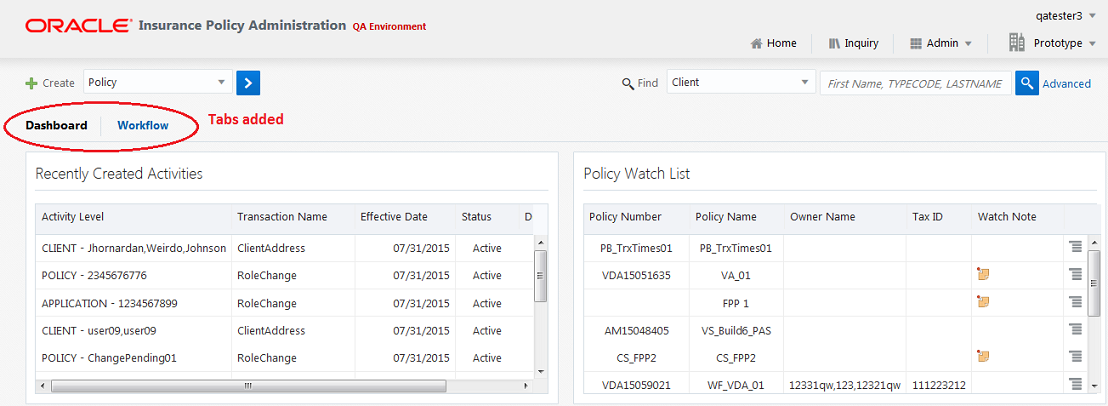Open watch note icon for CS_FPP2
This screenshot has width=1108, height=406.
click(983, 356)
